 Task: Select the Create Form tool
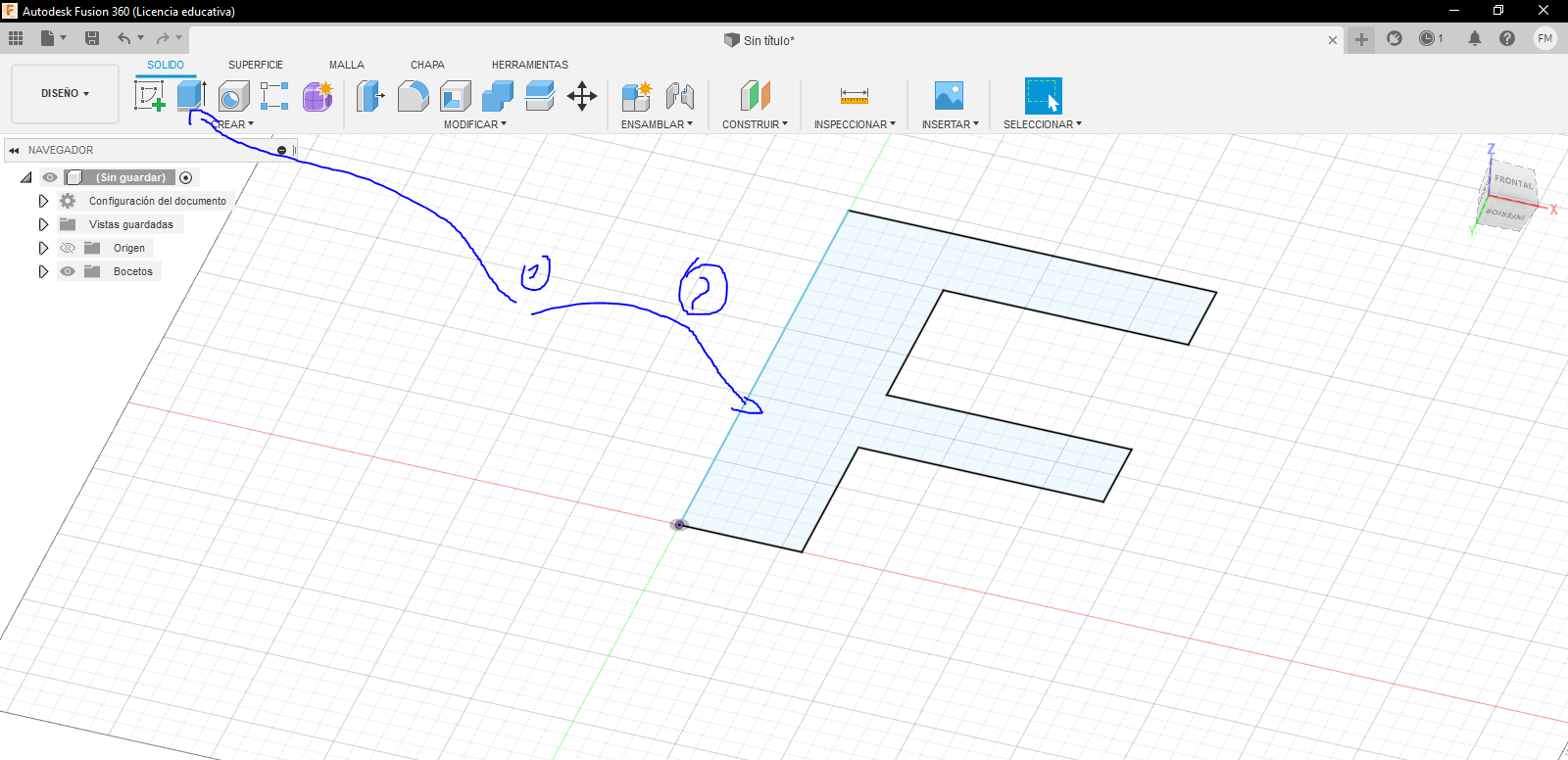tap(318, 96)
